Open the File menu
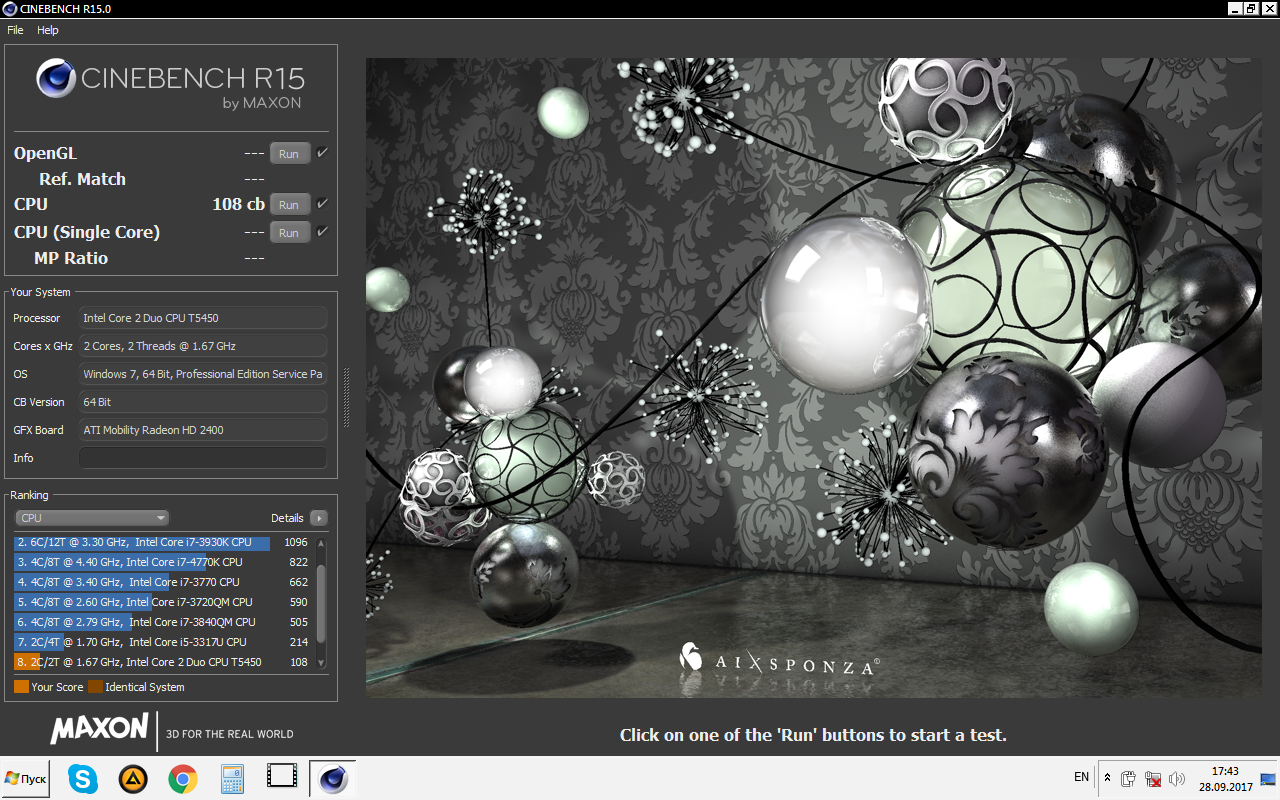1280x800 pixels. [15, 30]
